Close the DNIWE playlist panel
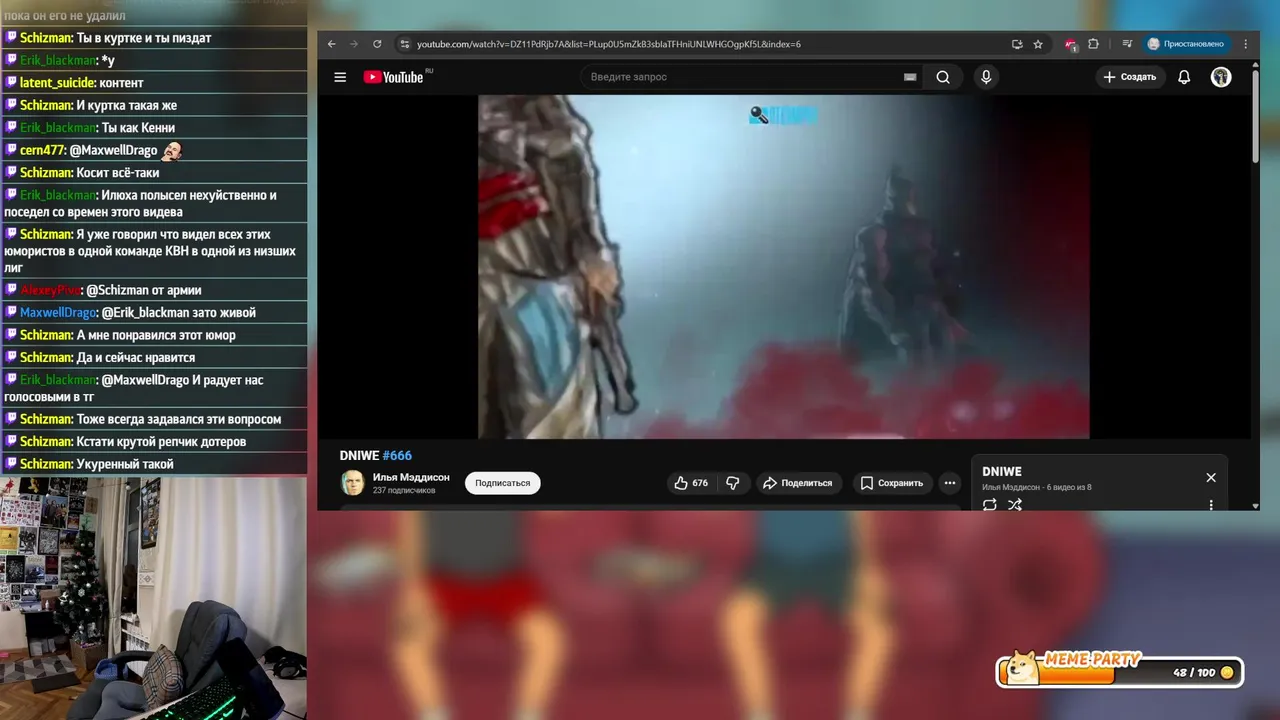The image size is (1280, 720). pyautogui.click(x=1211, y=477)
